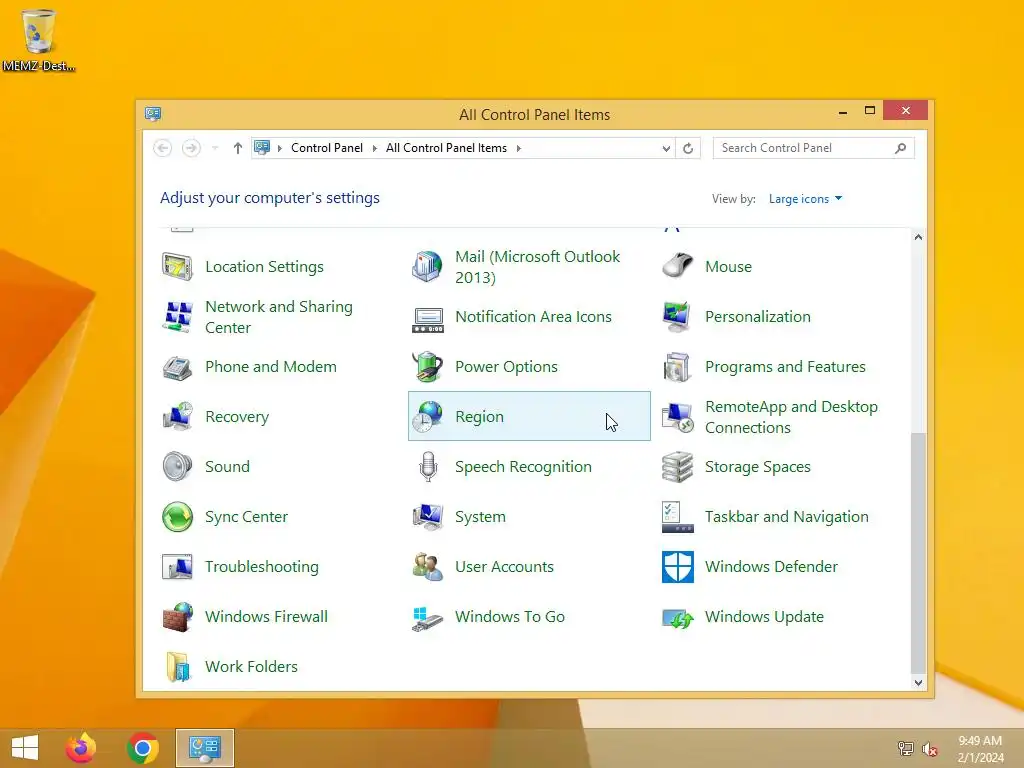Open the User Accounts link text
The width and height of the screenshot is (1024, 768).
(x=504, y=567)
